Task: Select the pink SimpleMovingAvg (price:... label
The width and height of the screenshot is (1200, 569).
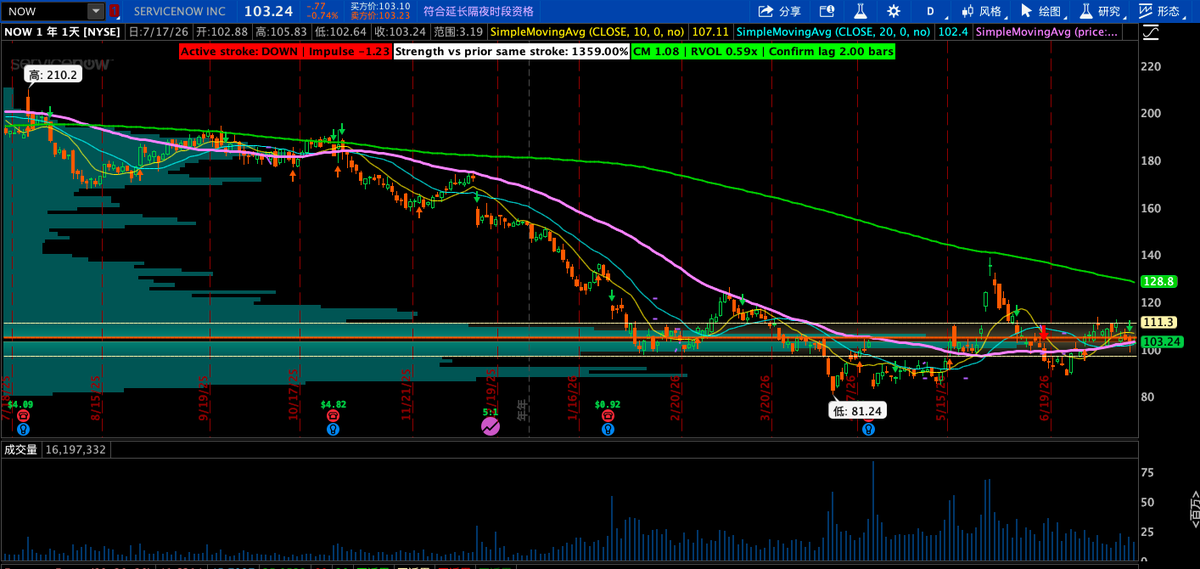Action: [x=1047, y=32]
